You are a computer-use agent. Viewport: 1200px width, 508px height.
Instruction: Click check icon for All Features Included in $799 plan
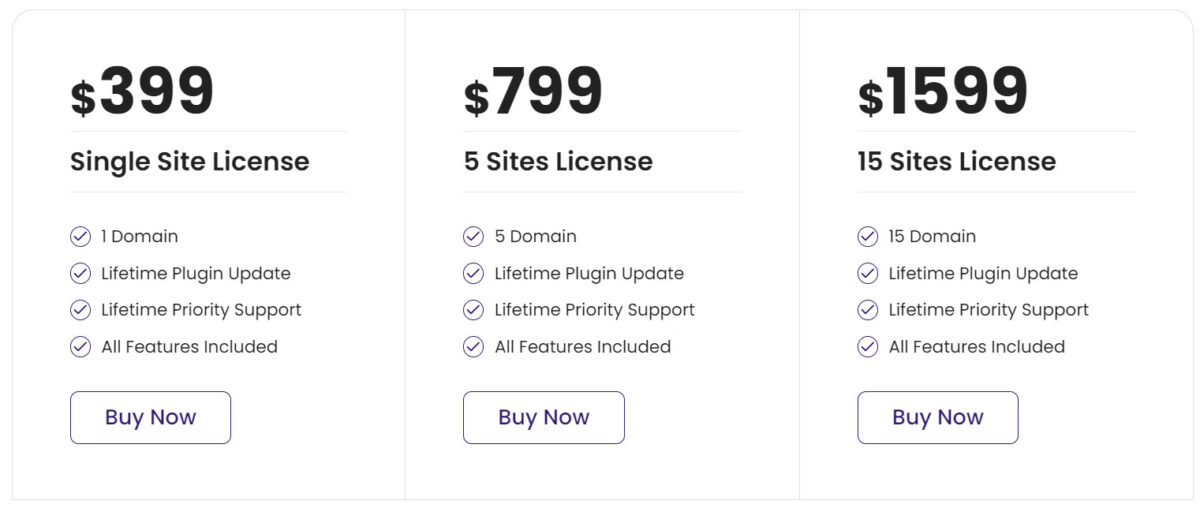coord(474,347)
